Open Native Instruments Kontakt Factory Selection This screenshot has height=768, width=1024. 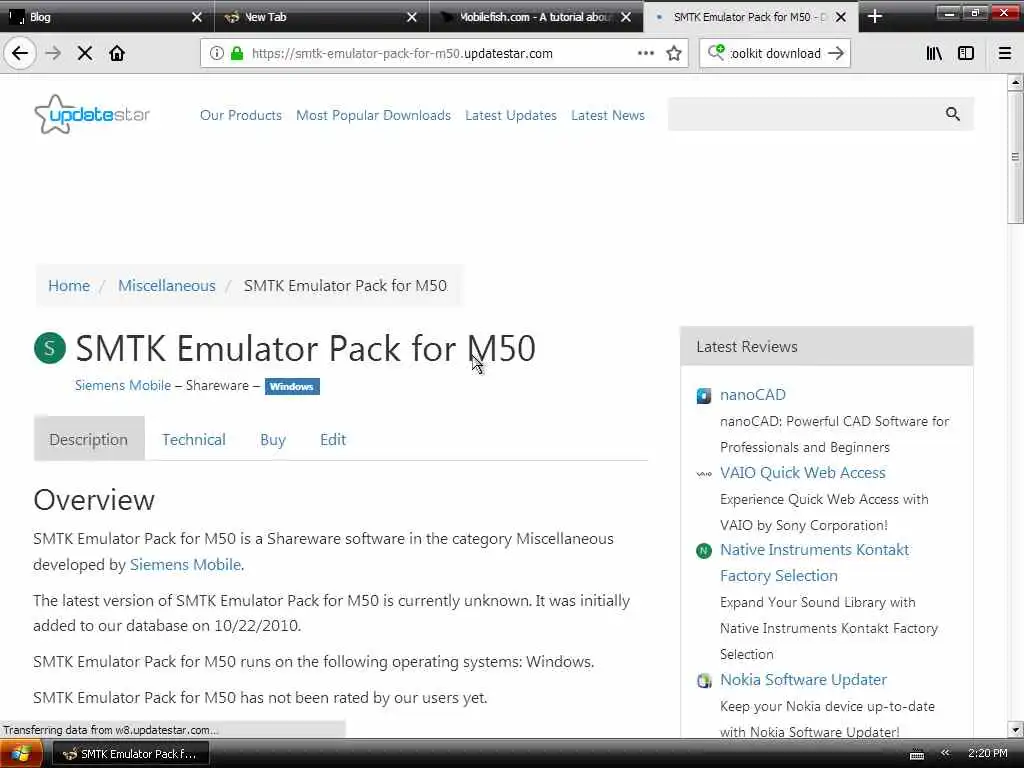814,562
